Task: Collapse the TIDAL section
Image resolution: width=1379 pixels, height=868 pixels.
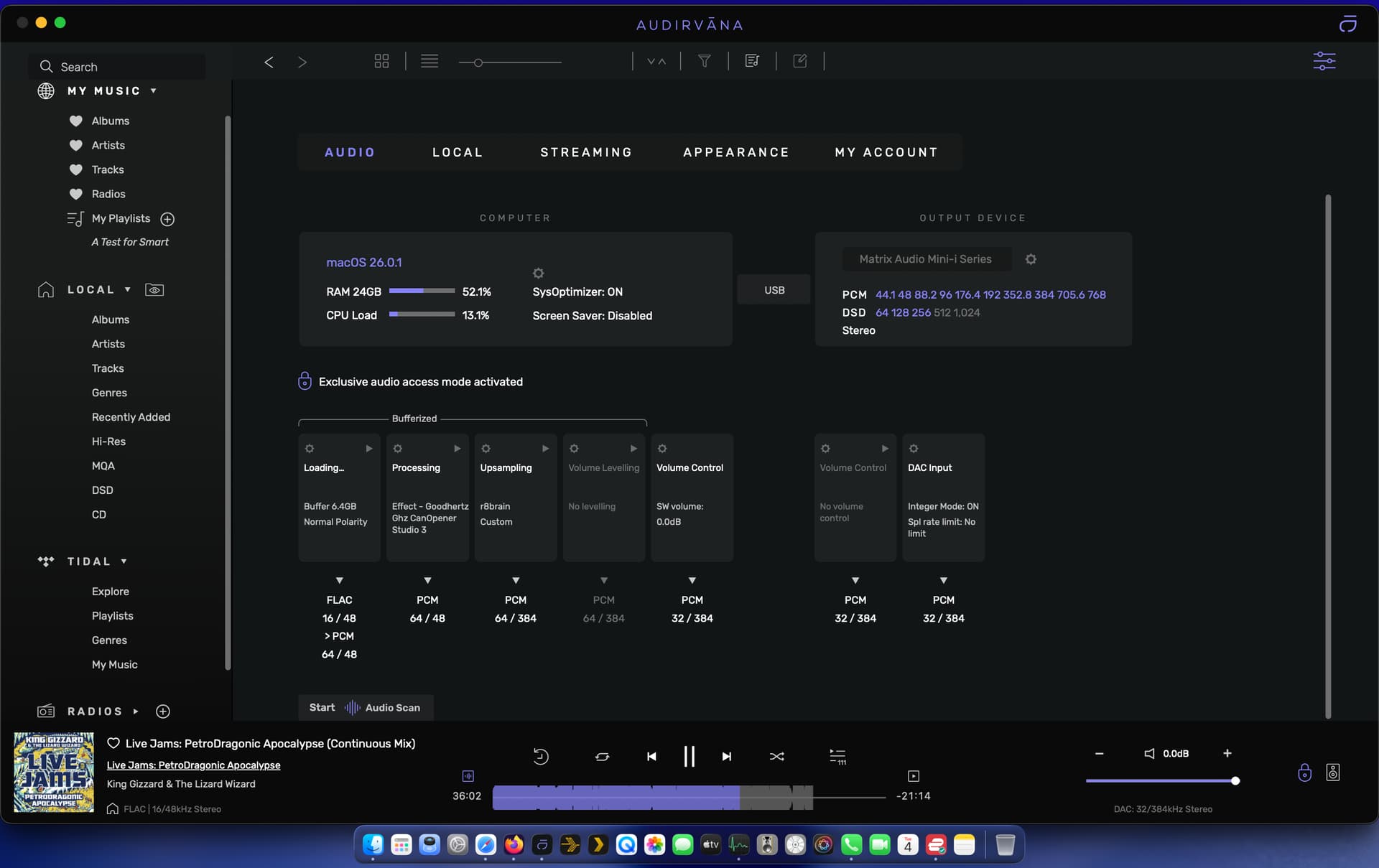Action: (124, 561)
